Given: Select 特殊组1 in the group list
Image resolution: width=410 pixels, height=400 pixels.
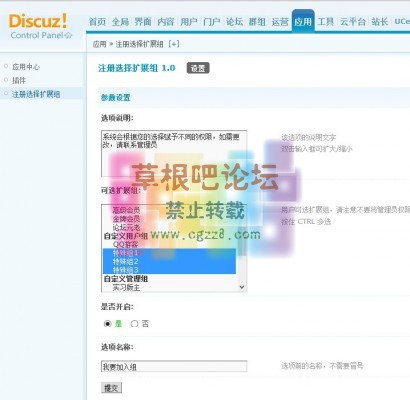Looking at the screenshot, I should (x=169, y=253).
